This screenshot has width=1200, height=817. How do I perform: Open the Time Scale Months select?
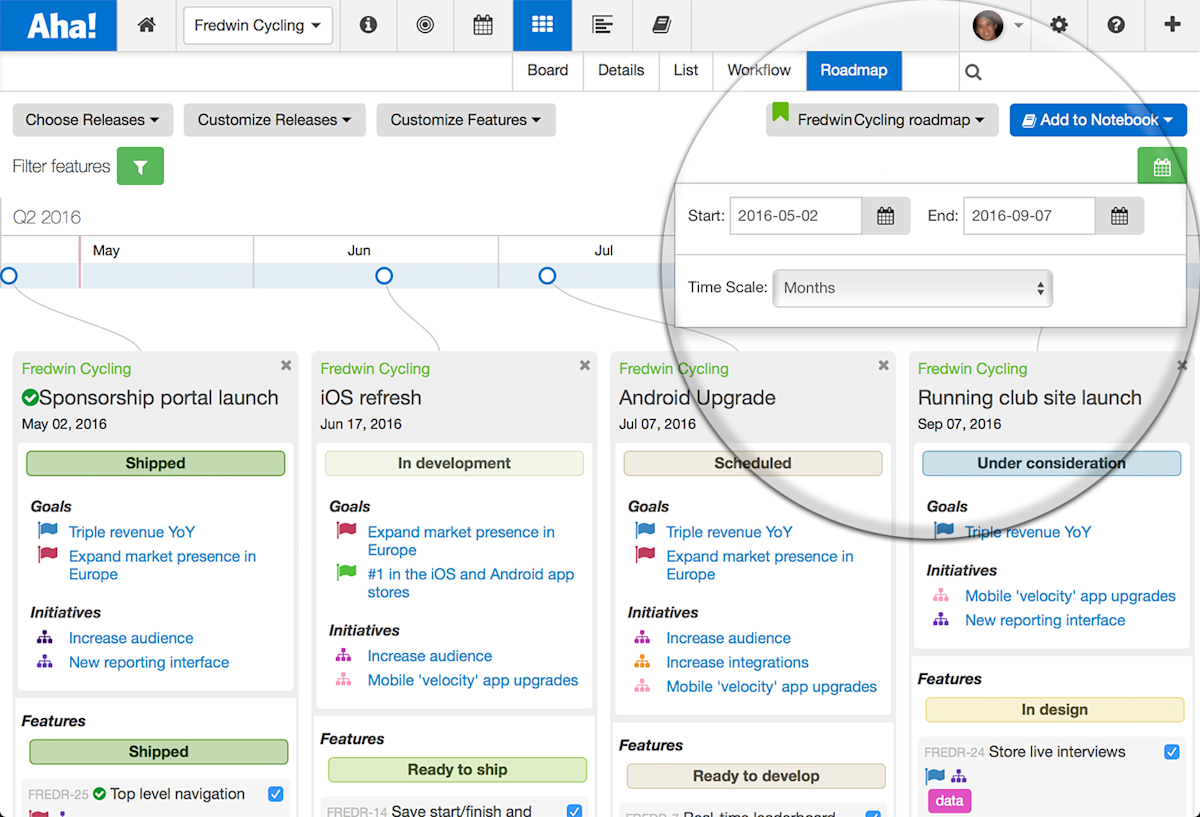[x=912, y=288]
